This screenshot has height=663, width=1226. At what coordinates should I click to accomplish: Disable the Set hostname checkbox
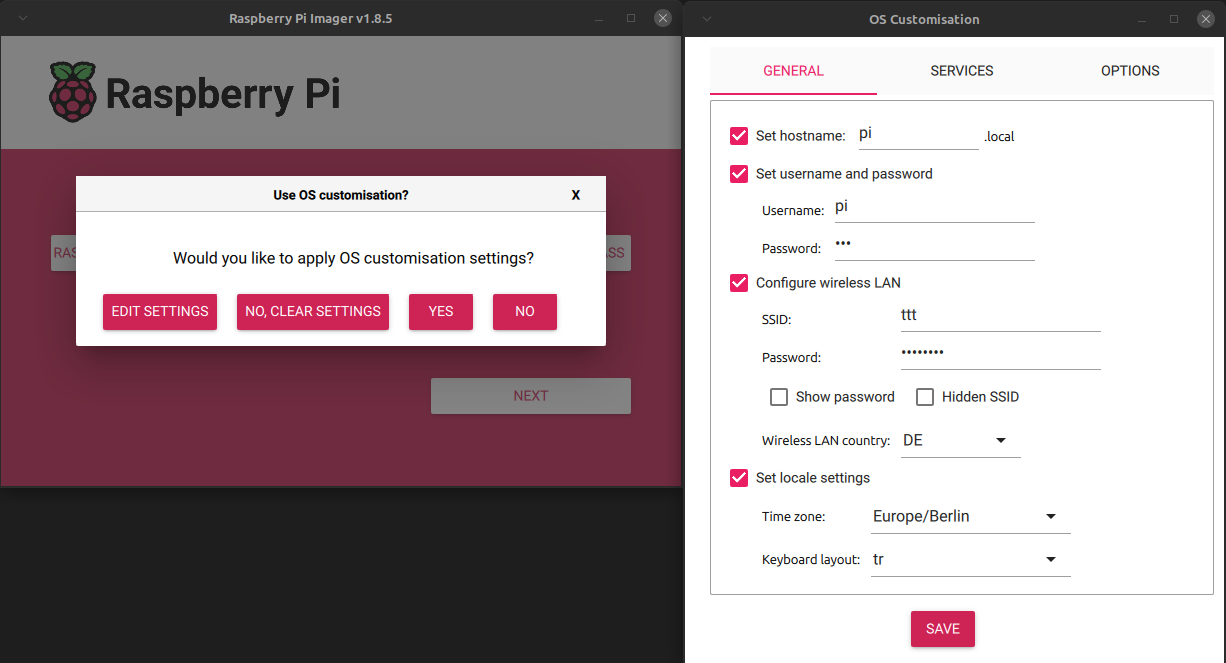739,136
